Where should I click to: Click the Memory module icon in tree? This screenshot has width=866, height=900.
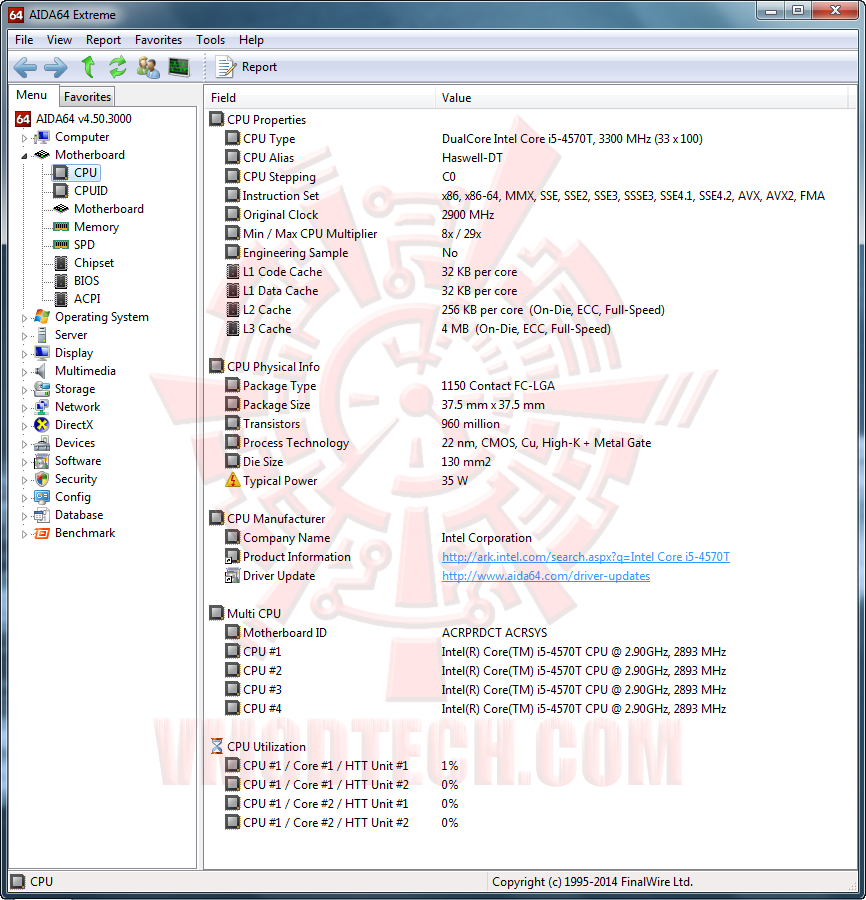pyautogui.click(x=61, y=227)
